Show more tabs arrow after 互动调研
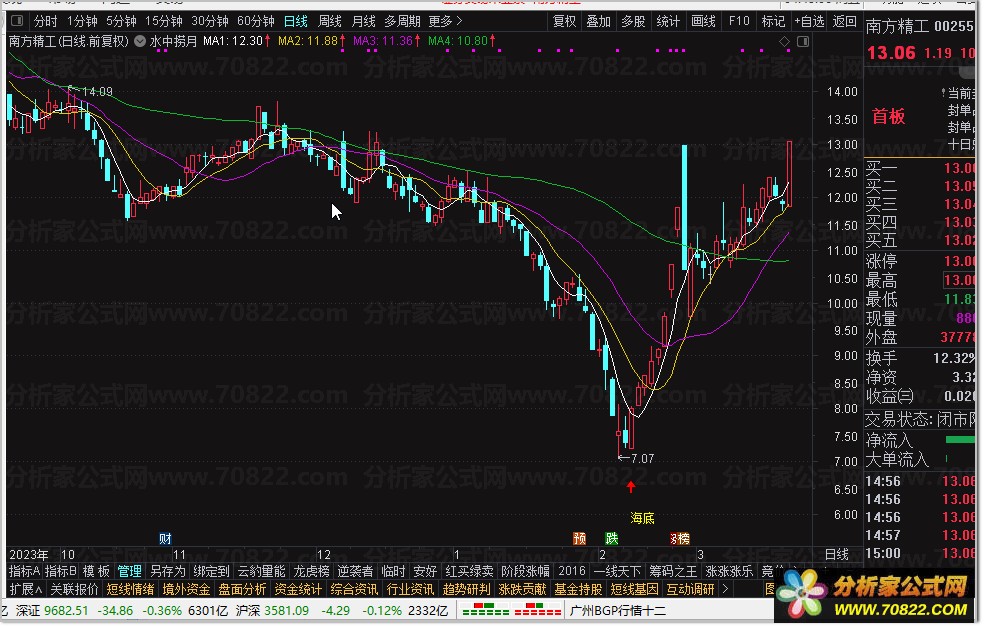 [x=725, y=590]
